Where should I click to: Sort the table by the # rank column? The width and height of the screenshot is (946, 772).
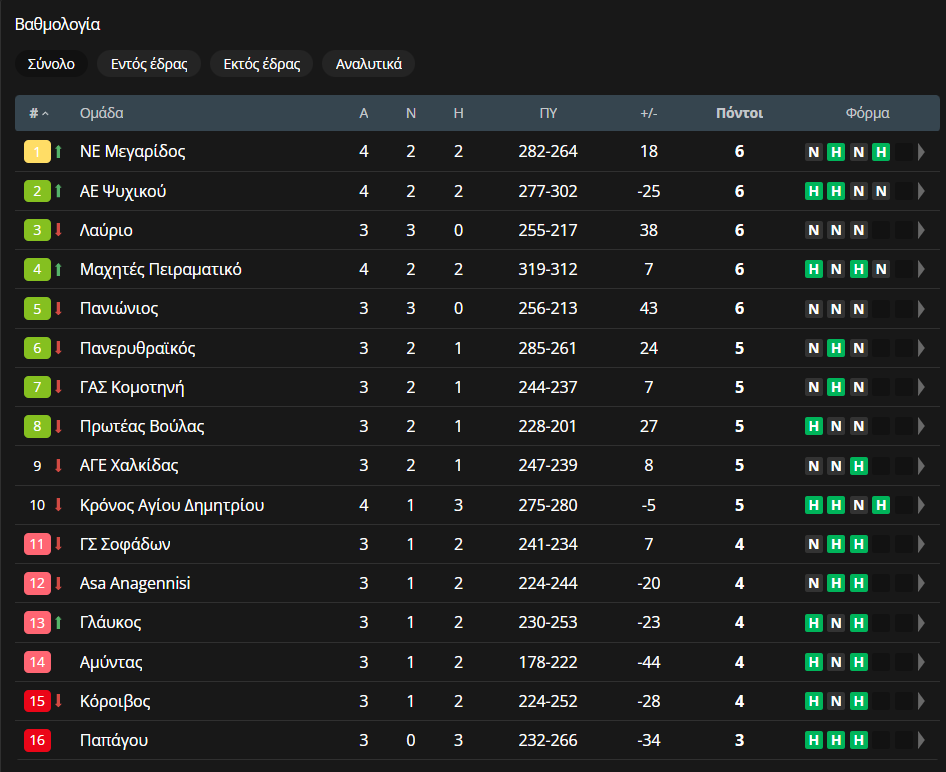point(39,113)
